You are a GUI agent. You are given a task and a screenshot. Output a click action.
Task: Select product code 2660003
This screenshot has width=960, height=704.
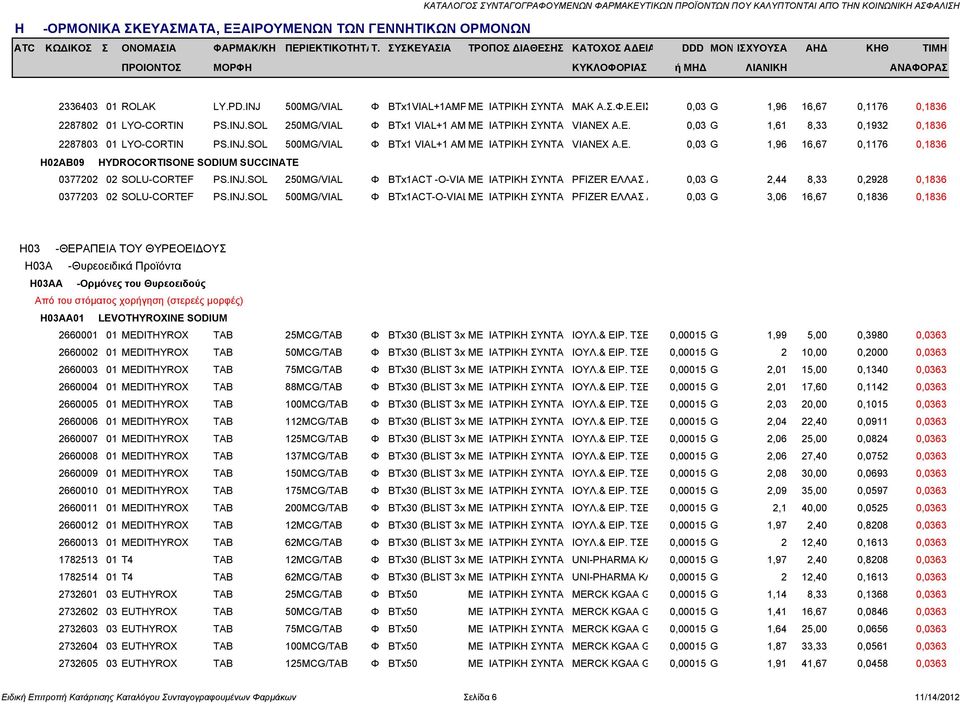78,370
